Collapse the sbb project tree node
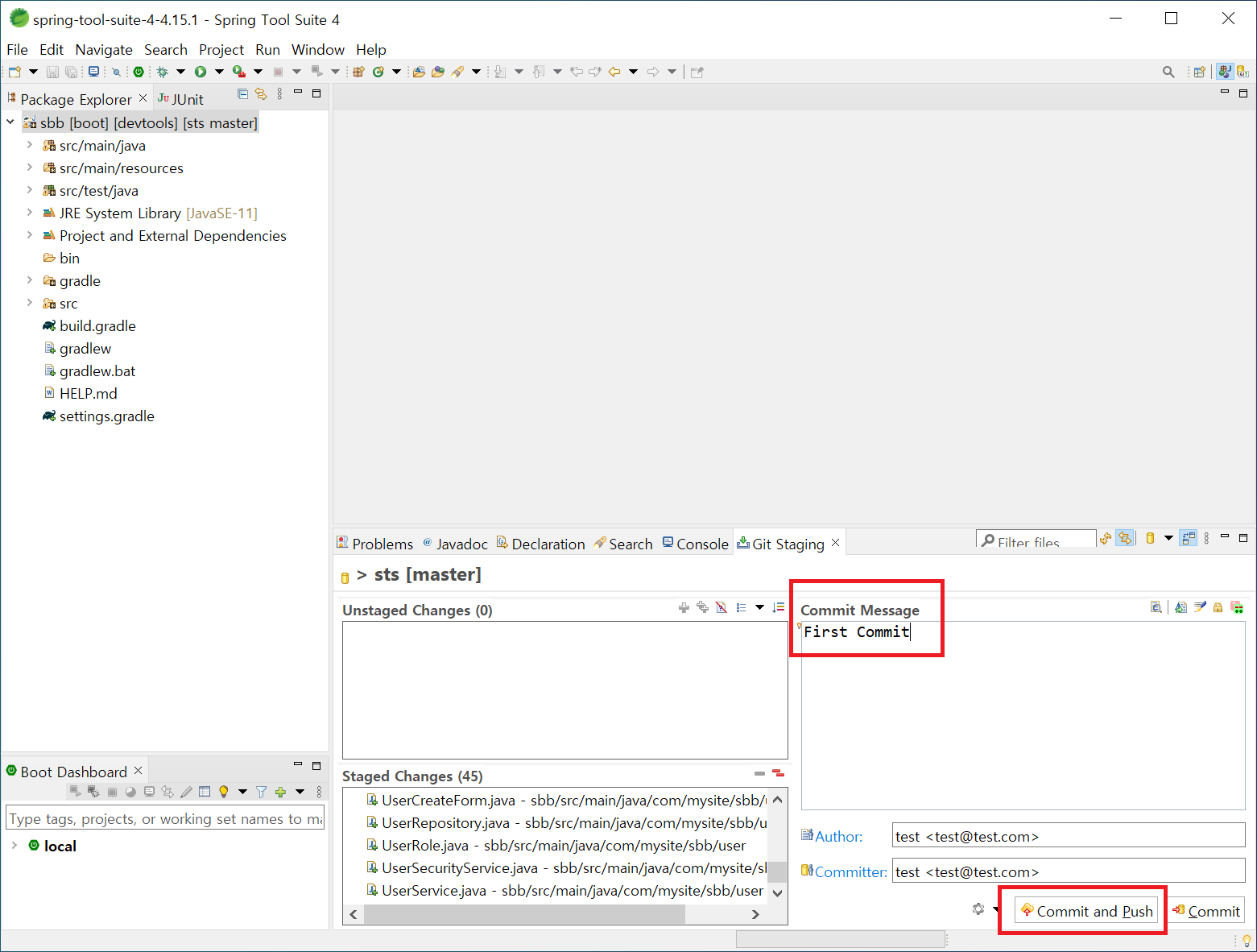The image size is (1257, 952). coord(10,122)
